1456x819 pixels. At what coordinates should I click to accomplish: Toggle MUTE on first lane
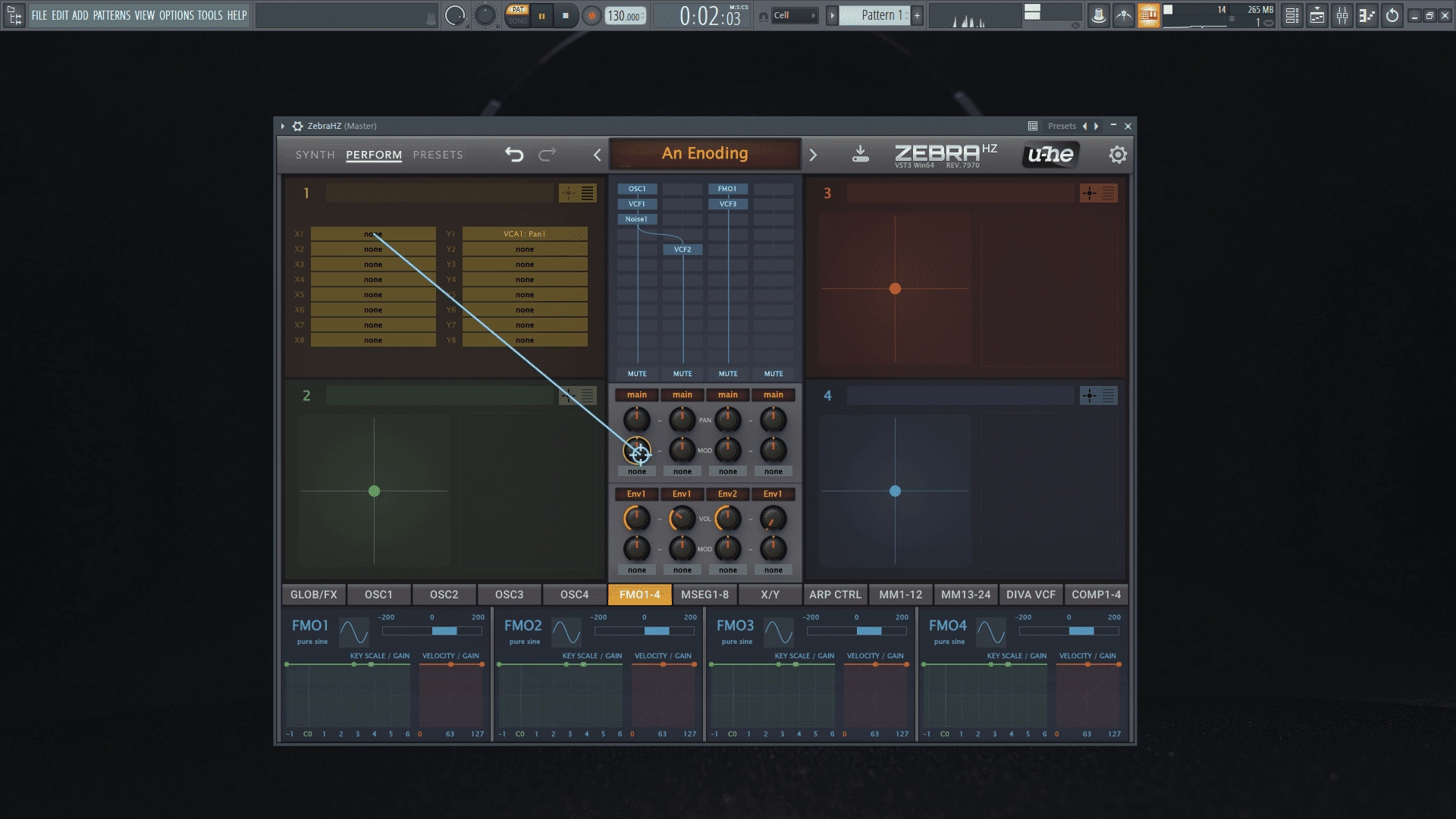(637, 374)
